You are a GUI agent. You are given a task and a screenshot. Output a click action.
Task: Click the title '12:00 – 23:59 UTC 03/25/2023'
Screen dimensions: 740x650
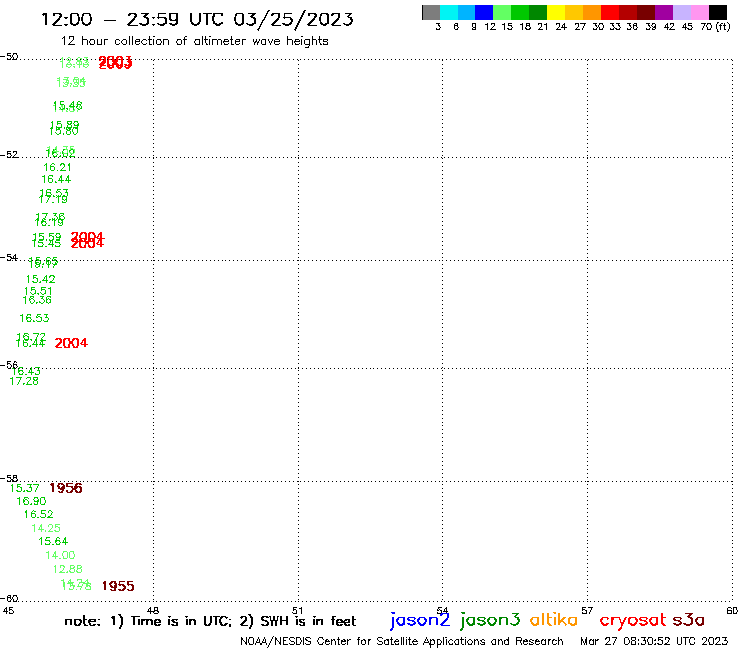(197, 19)
